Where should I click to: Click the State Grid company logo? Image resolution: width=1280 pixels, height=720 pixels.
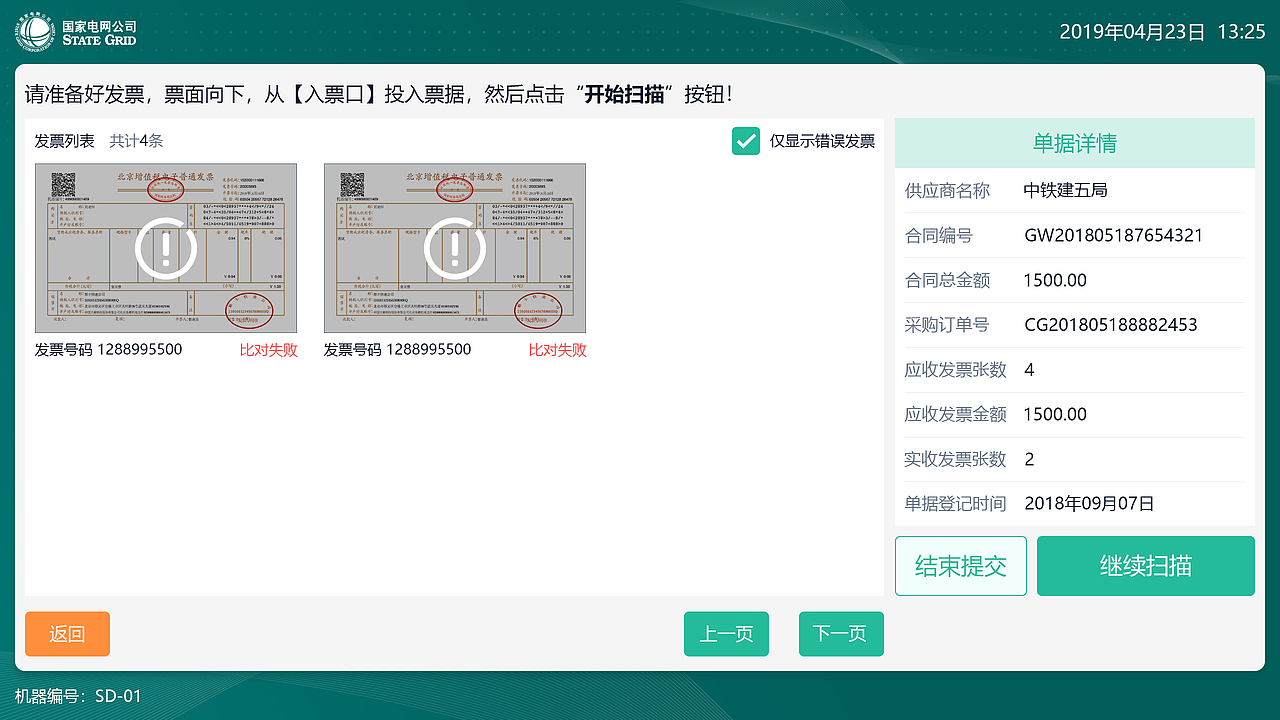pyautogui.click(x=35, y=30)
